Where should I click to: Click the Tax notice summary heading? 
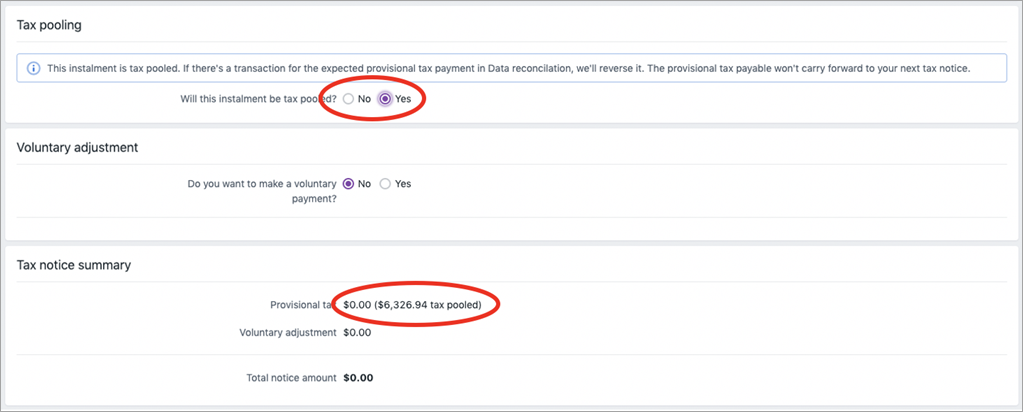[x=74, y=265]
